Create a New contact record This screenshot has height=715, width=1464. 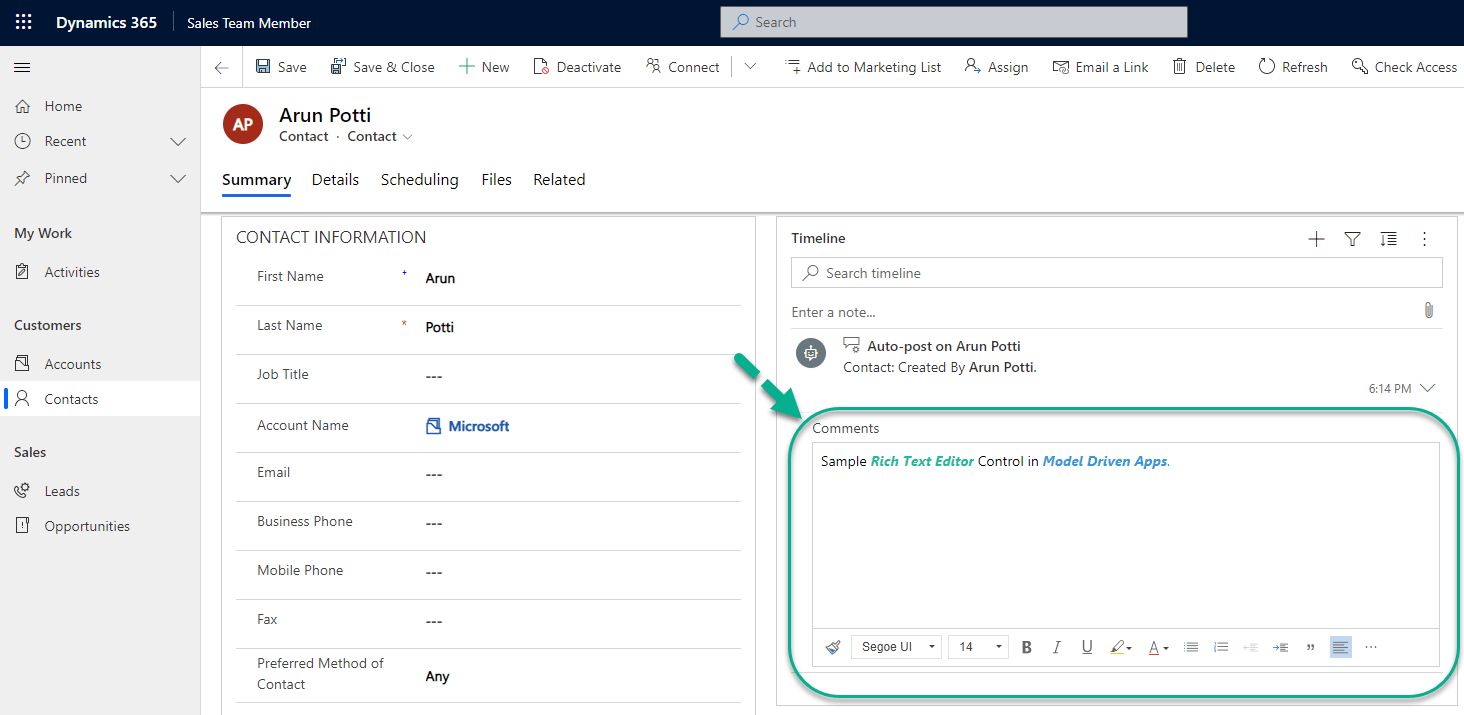tap(484, 67)
